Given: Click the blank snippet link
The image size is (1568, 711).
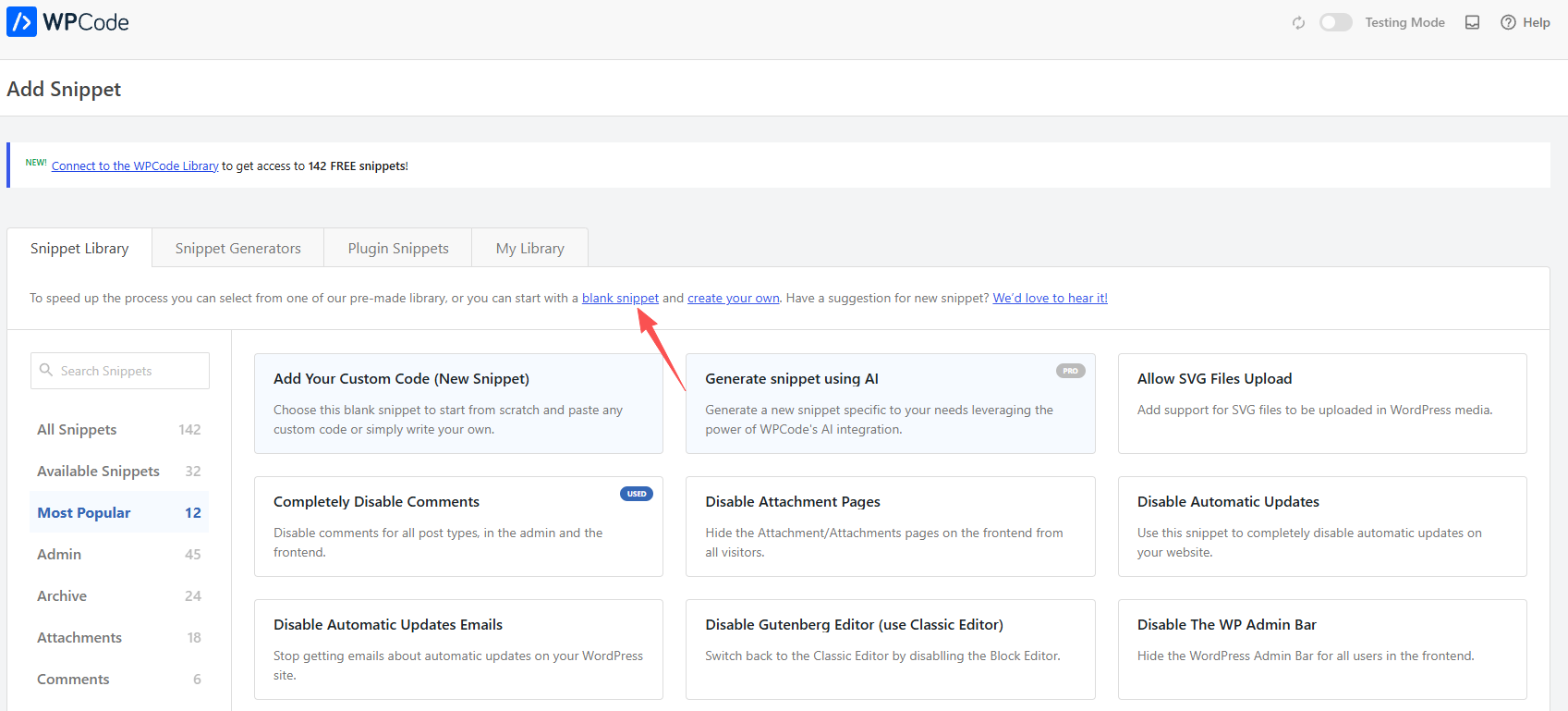Looking at the screenshot, I should 620,298.
